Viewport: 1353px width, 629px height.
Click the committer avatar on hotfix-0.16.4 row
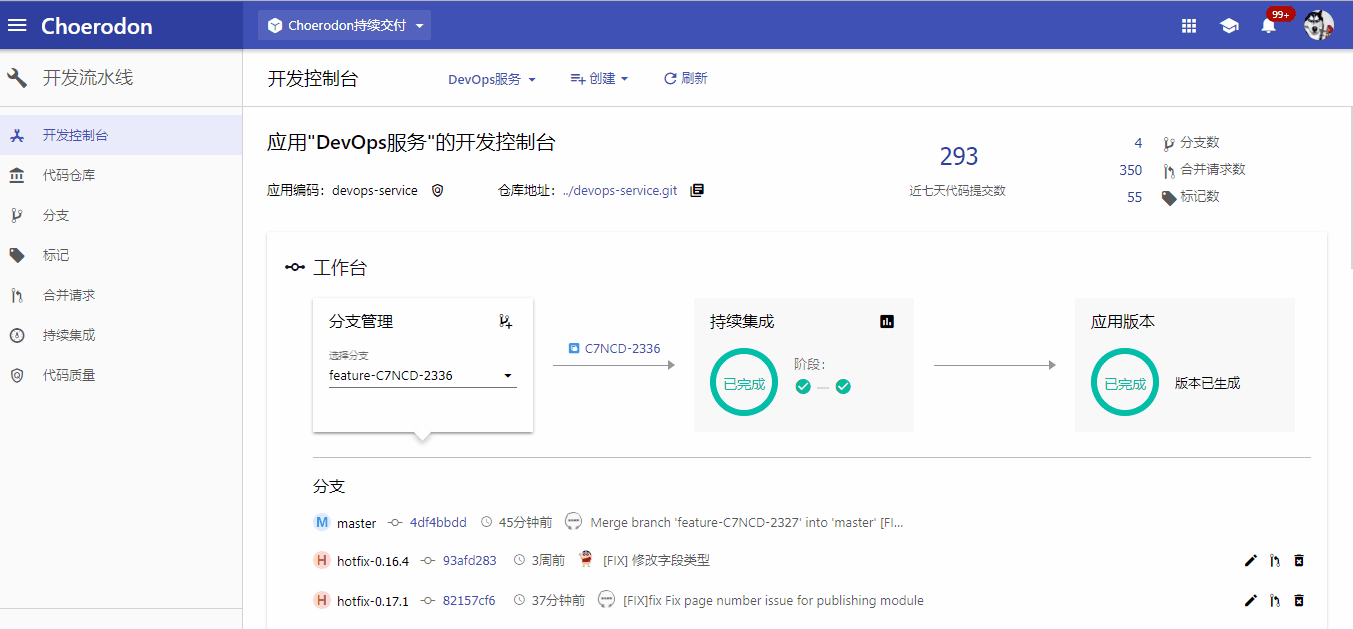(x=586, y=559)
